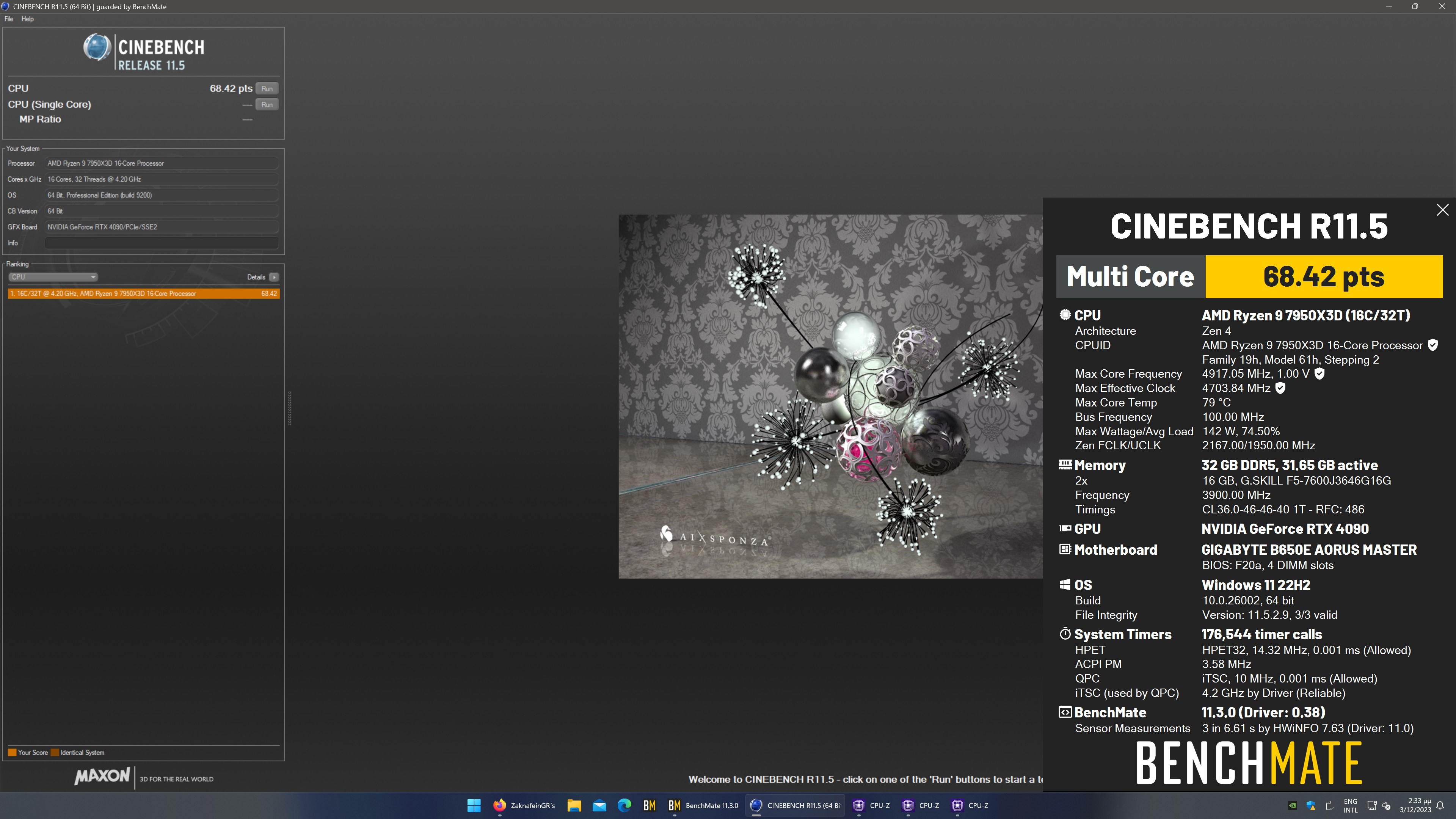Click the Cinebench globe logo
The image size is (1456, 819).
click(97, 47)
